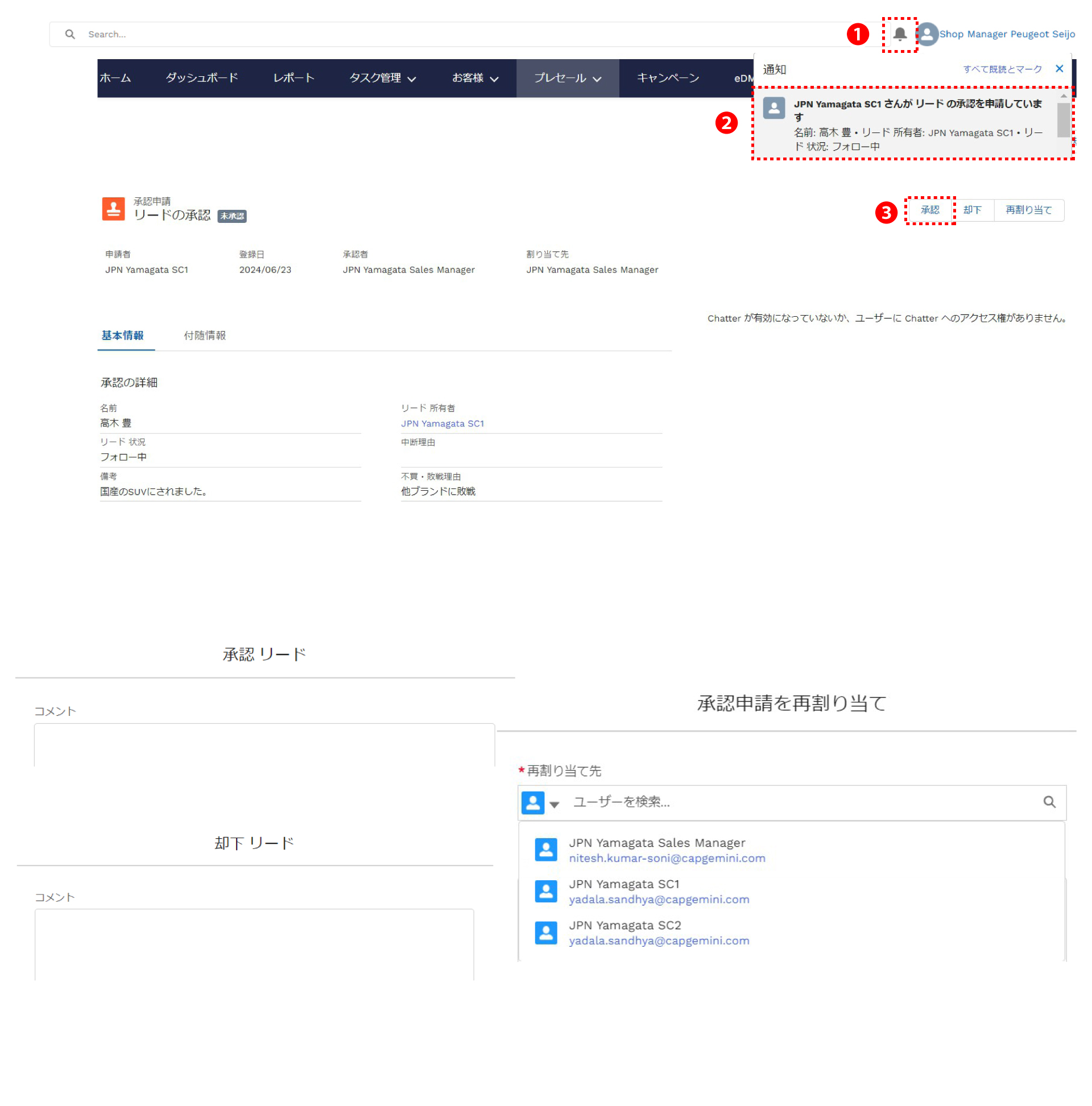The height and width of the screenshot is (1106, 1092).
Task: Open JPN Yamagata SC1 lead owner link
Action: [x=442, y=424]
